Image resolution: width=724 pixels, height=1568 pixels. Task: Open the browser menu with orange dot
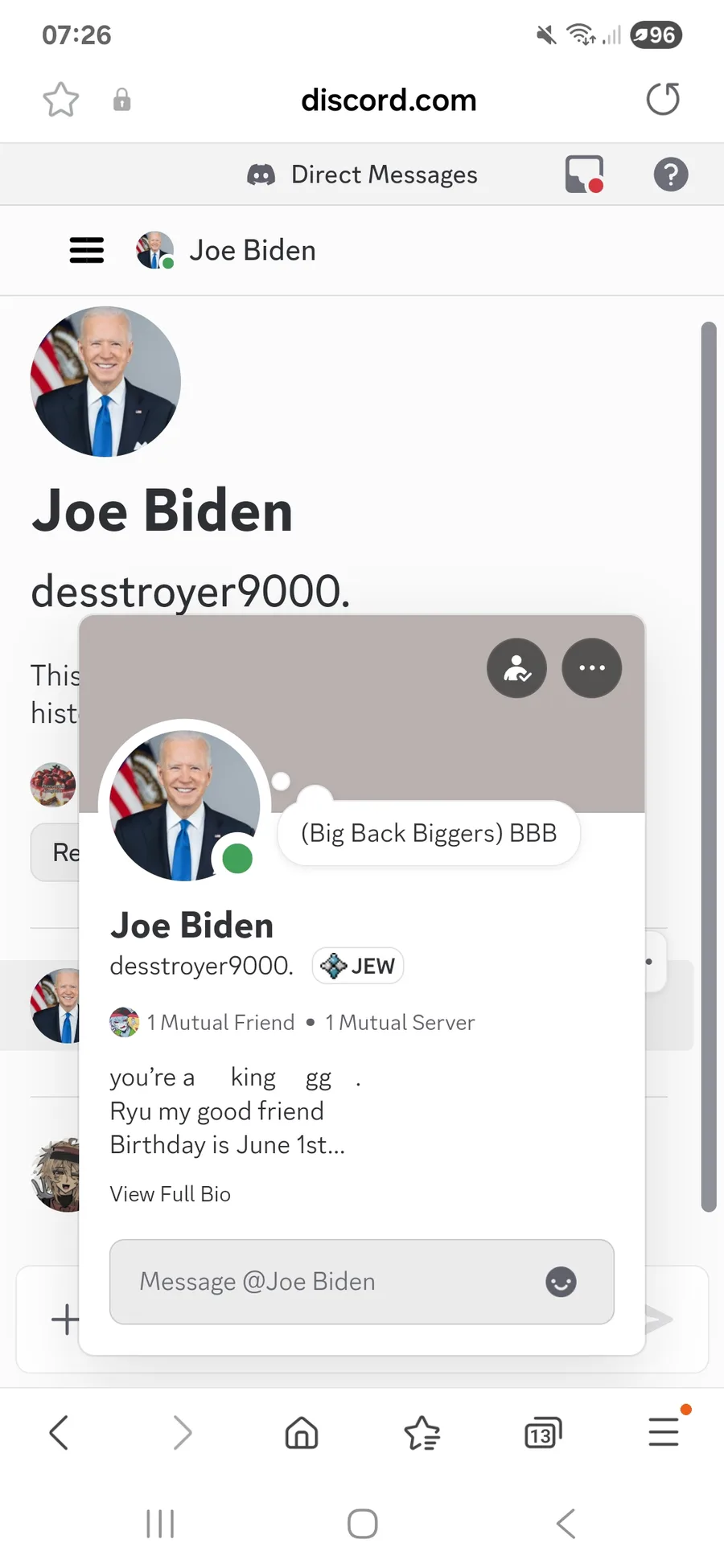click(x=664, y=1430)
